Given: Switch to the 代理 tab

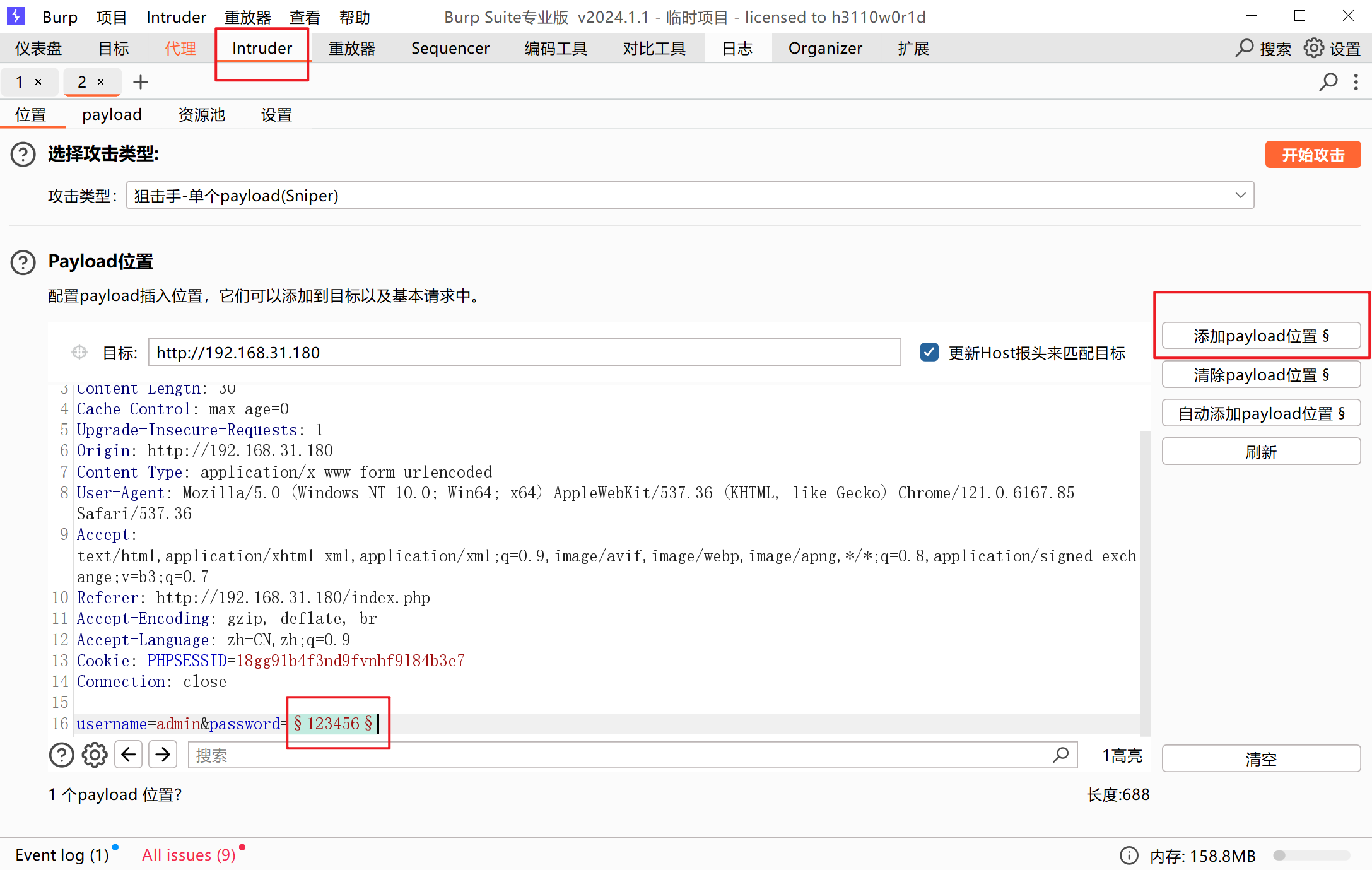Looking at the screenshot, I should click(x=180, y=49).
